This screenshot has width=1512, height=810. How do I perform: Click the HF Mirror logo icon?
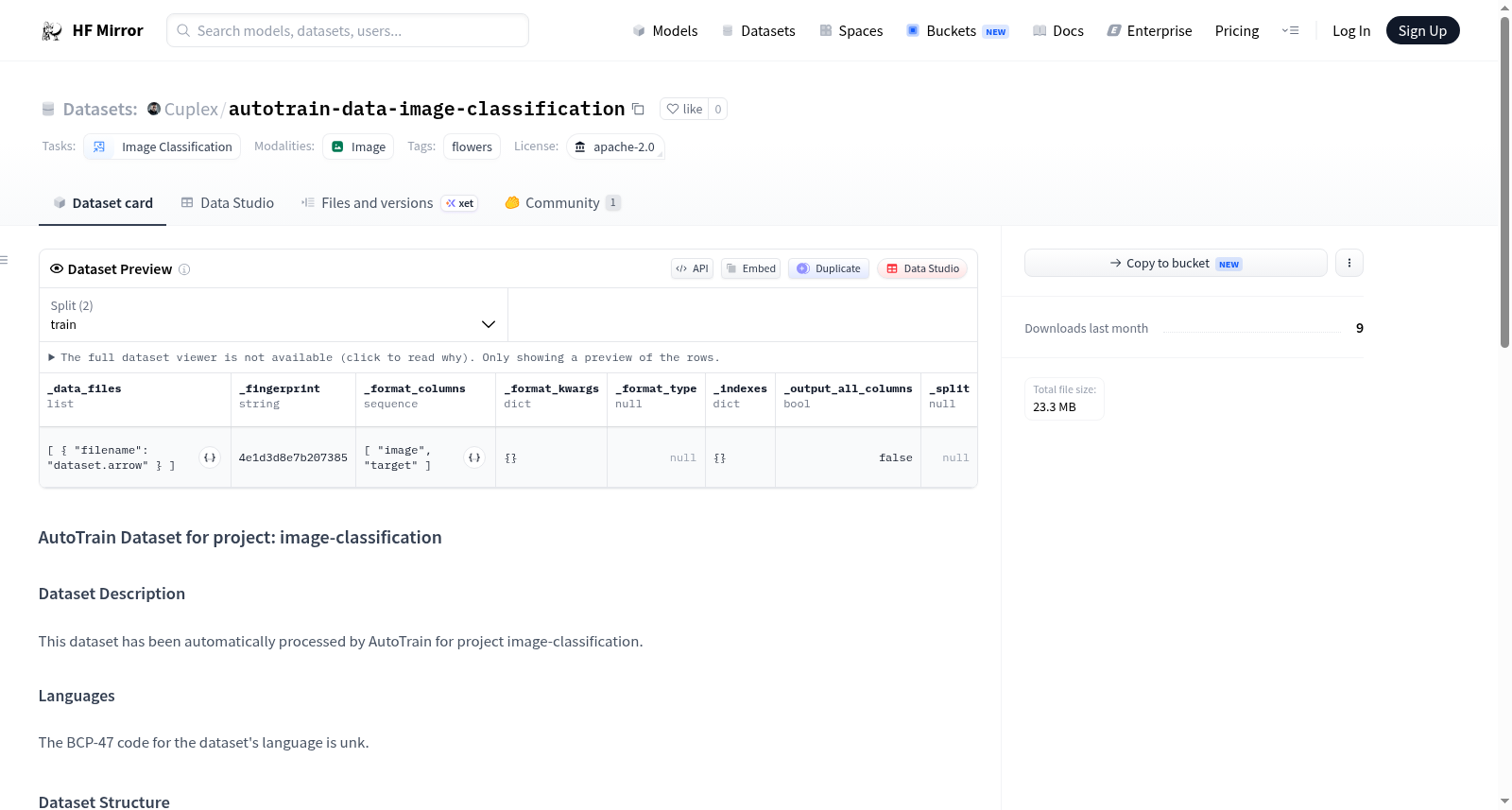(x=52, y=31)
